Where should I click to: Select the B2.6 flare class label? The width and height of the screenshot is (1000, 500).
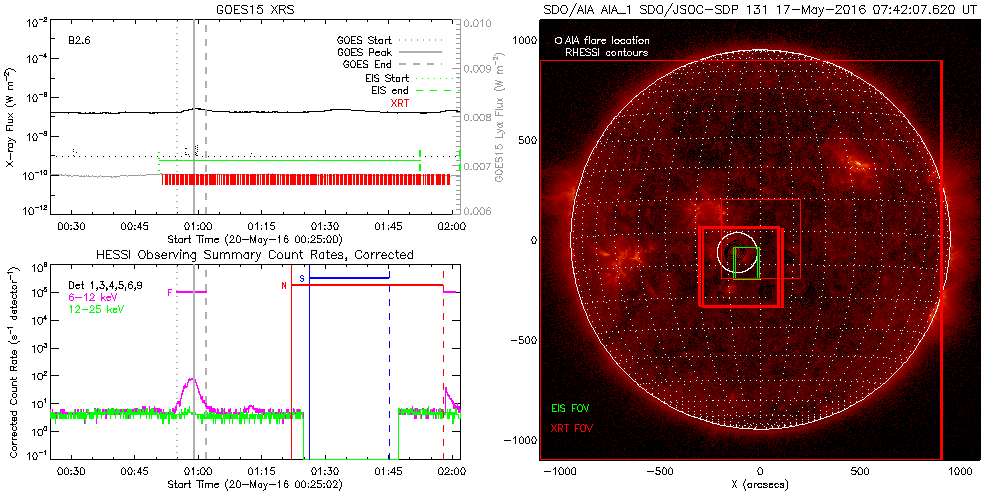[x=80, y=41]
